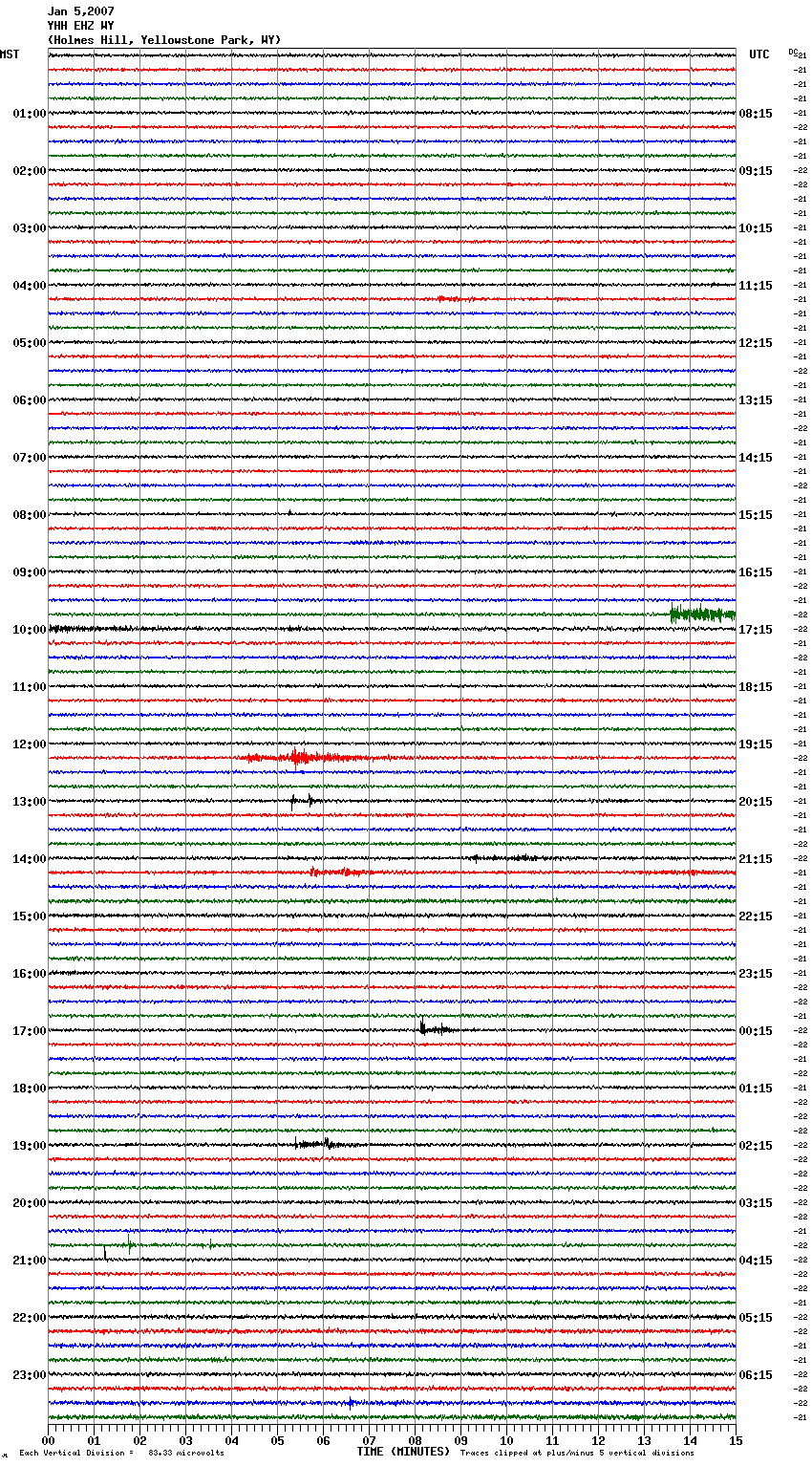Screen dimensions: 812x1466
Task: Click the "UTC" column header
Action: (759, 54)
